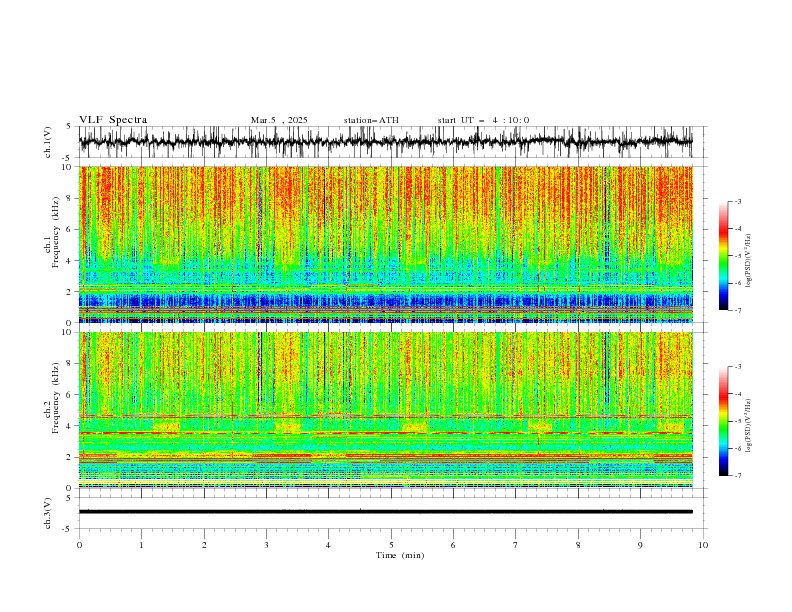Click the time axis tick label "4"
The image size is (792, 612).
pyautogui.click(x=328, y=545)
